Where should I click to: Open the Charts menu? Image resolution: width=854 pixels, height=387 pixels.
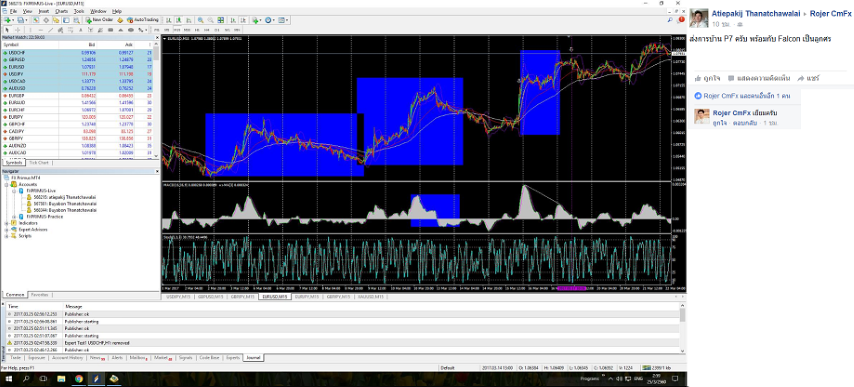(x=62, y=11)
